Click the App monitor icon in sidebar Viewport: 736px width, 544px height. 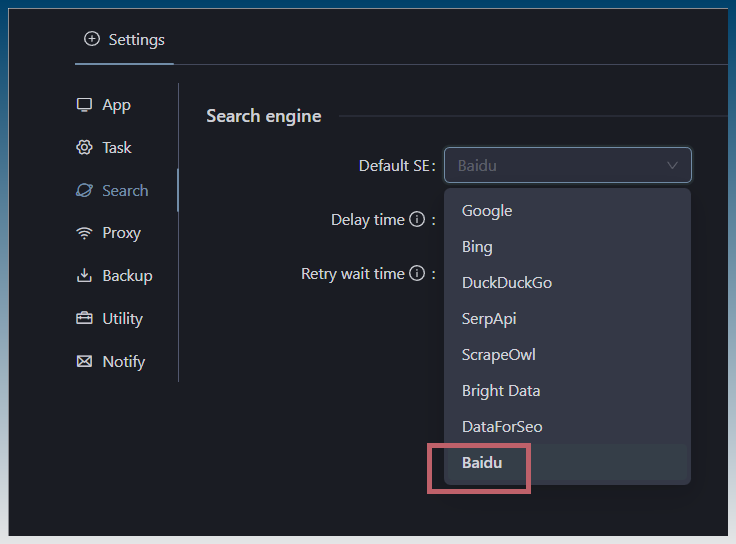[x=85, y=105]
